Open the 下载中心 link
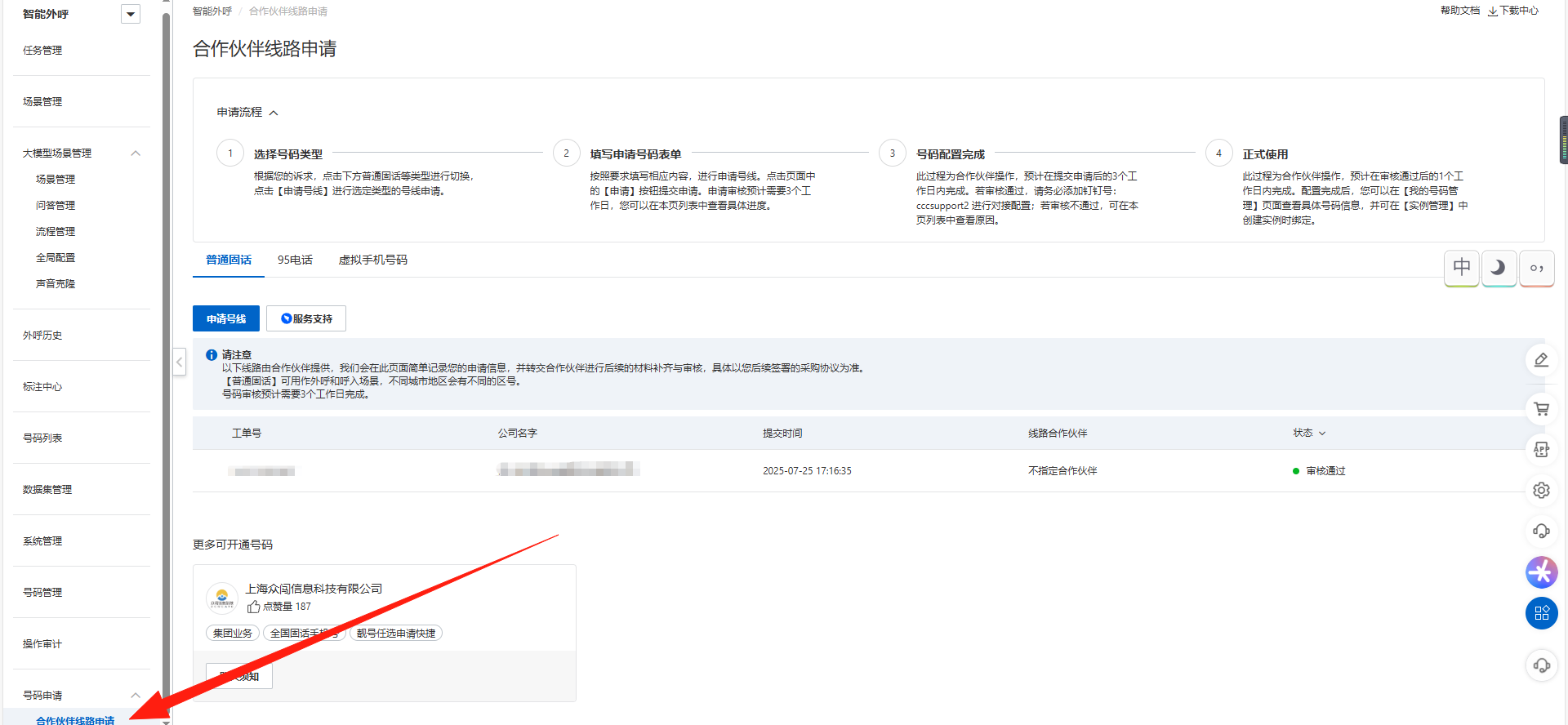Image resolution: width=1568 pixels, height=725 pixels. 1513,11
